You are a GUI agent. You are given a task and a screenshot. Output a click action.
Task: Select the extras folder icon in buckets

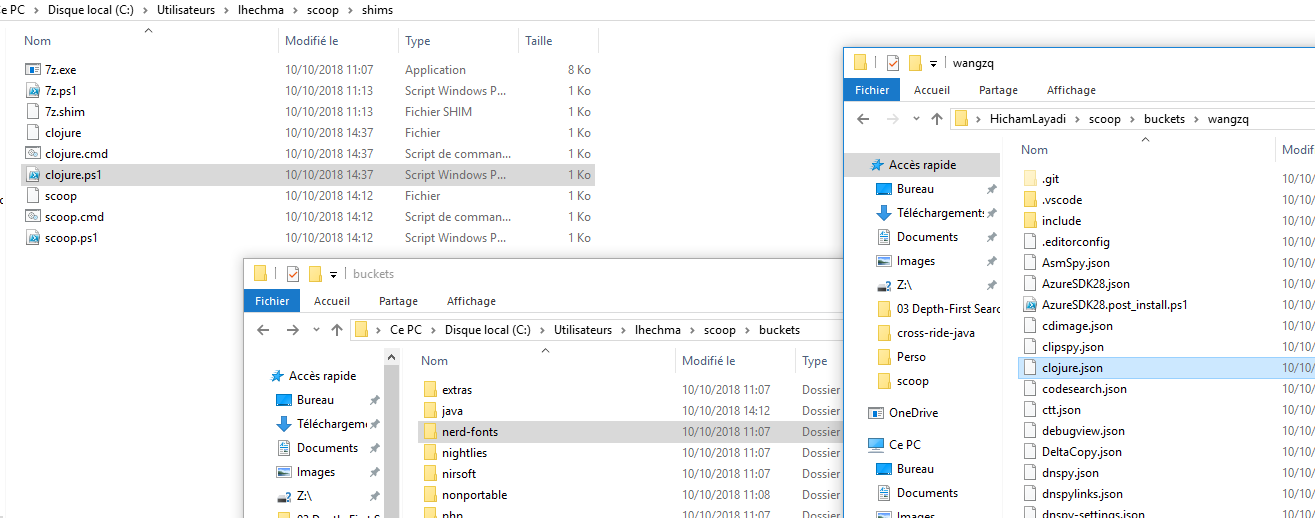(x=430, y=390)
